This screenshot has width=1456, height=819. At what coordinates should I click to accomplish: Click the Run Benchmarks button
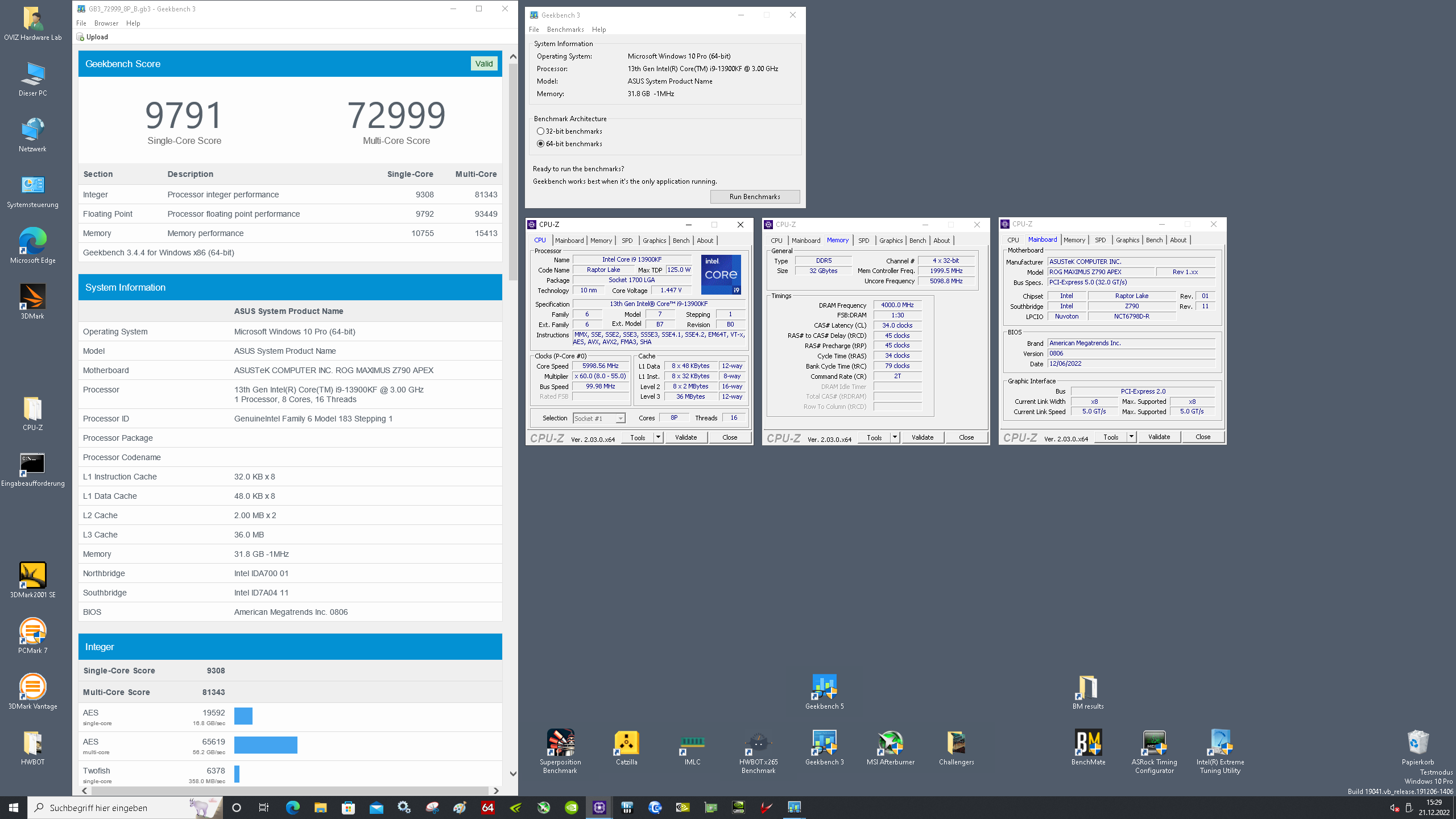[755, 197]
